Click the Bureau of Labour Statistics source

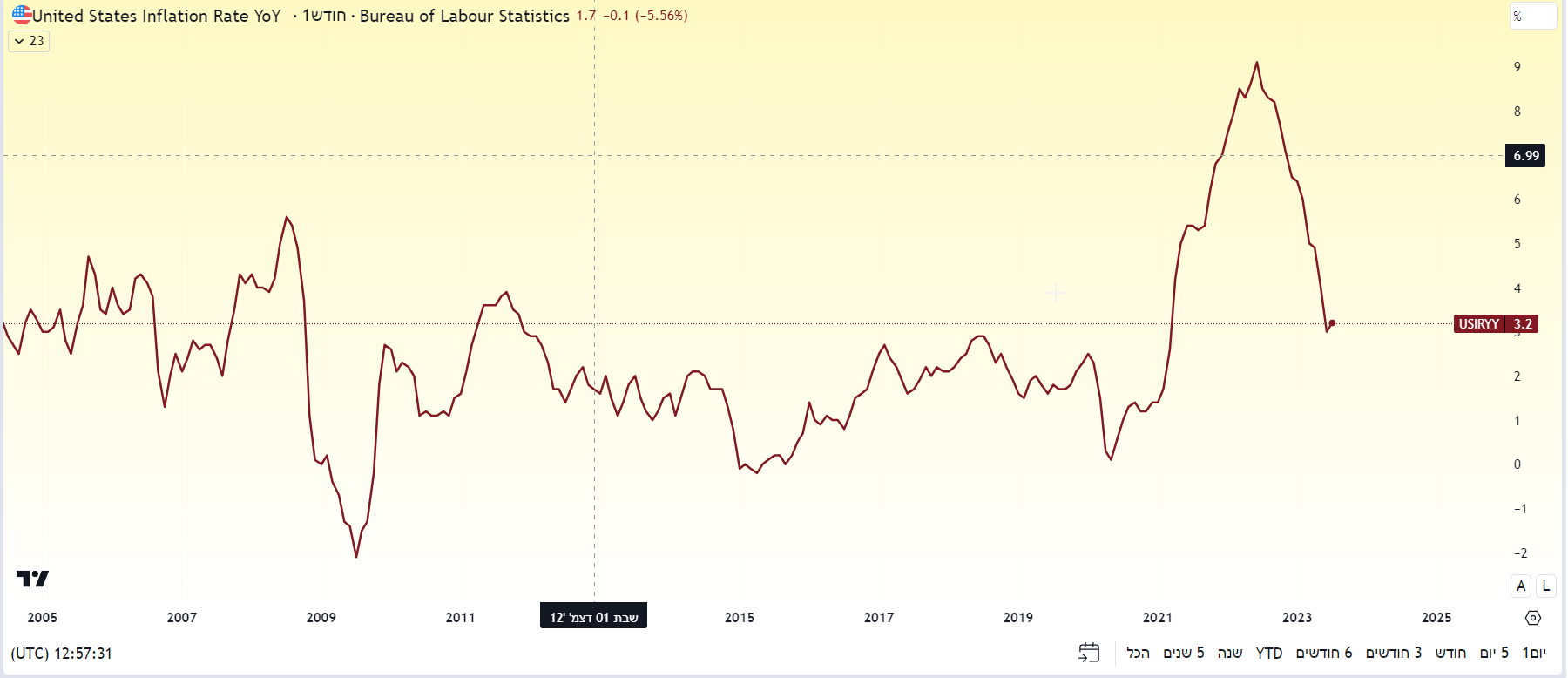[x=464, y=16]
